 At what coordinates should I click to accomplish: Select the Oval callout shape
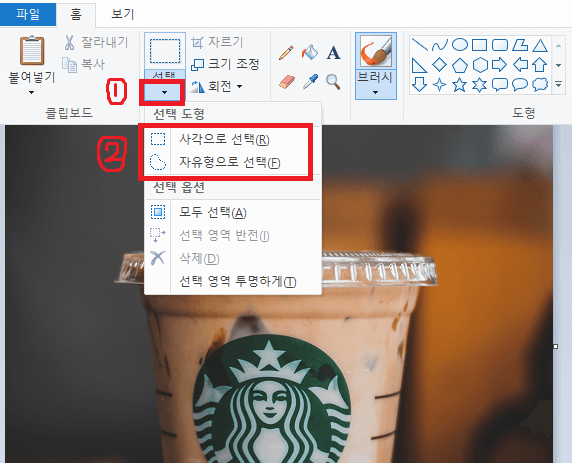520,85
